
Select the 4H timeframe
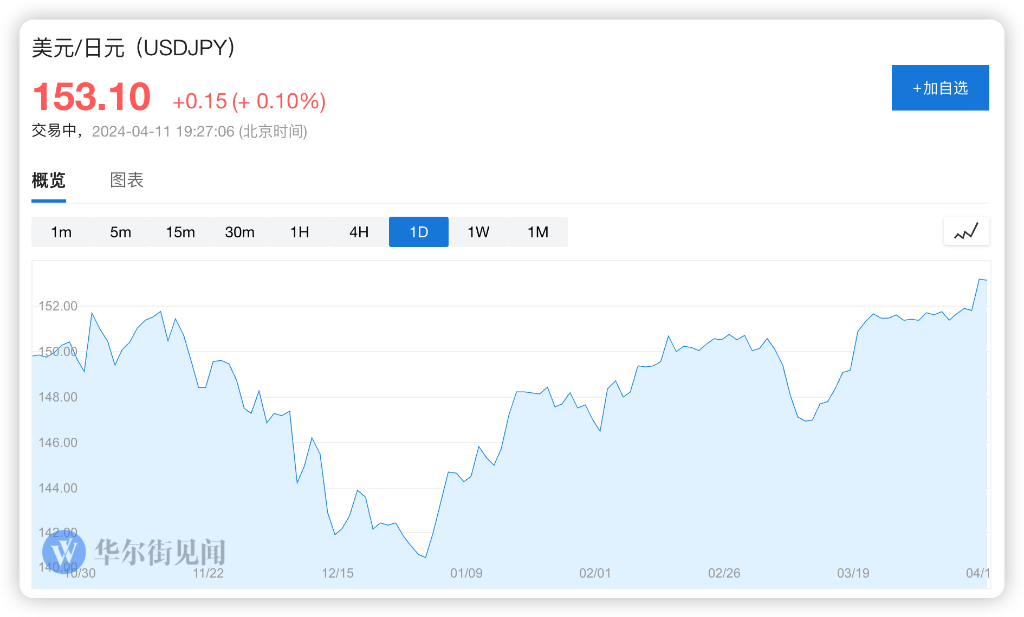[359, 232]
